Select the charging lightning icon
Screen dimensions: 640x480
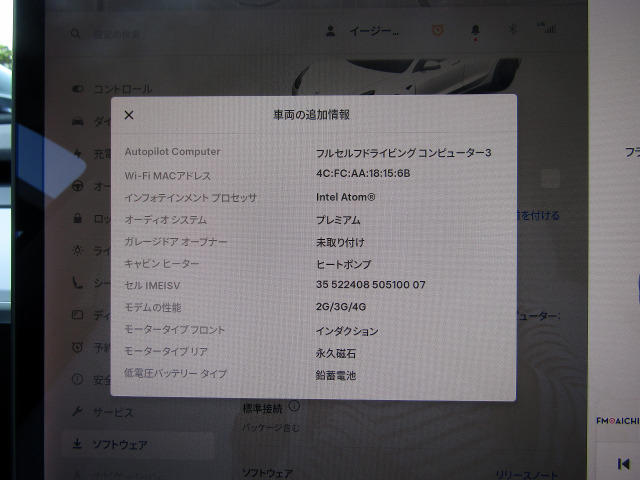coord(78,153)
